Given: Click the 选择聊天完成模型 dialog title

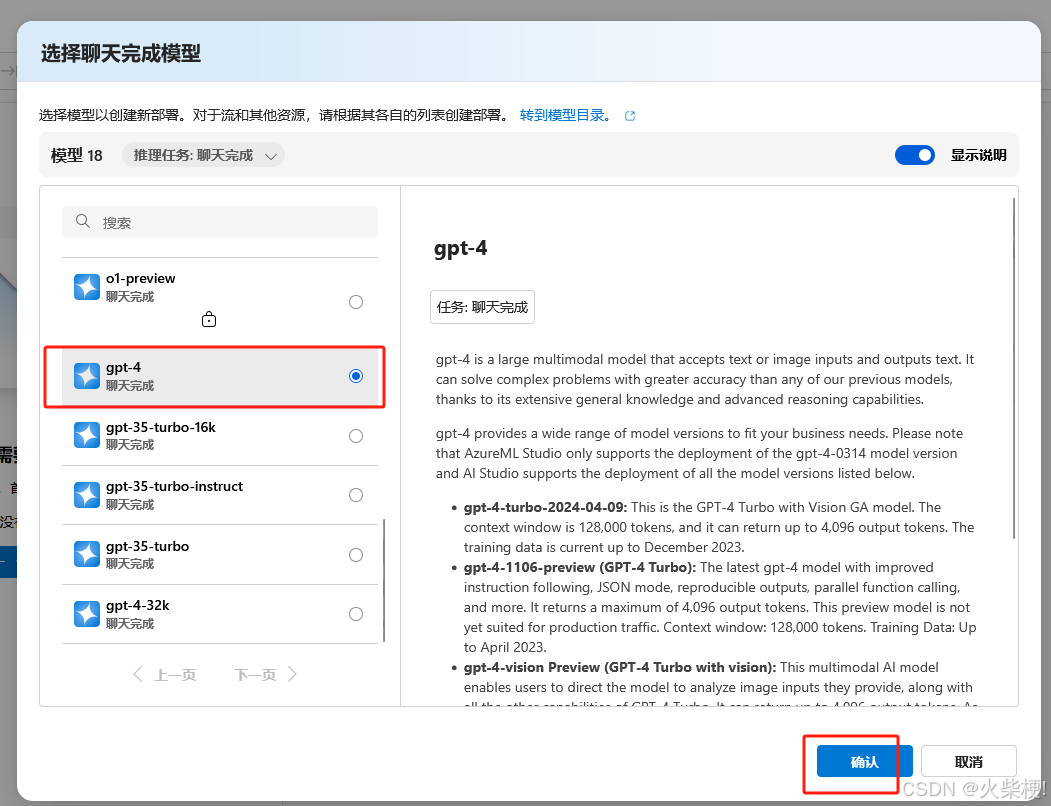Looking at the screenshot, I should pos(121,53).
